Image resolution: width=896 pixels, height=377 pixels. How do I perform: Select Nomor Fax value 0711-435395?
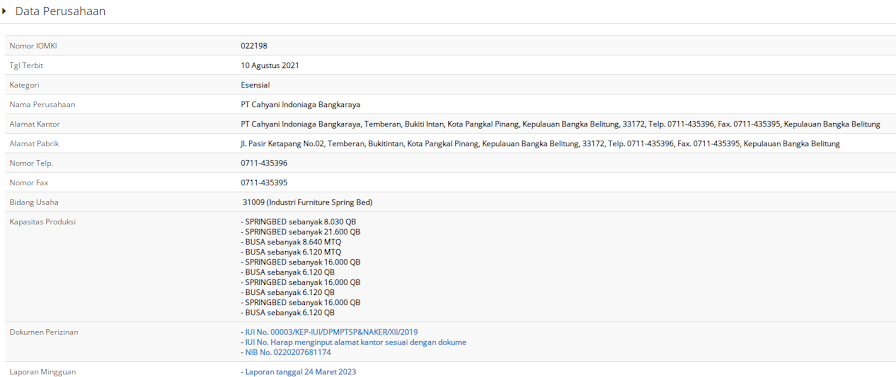click(x=264, y=183)
